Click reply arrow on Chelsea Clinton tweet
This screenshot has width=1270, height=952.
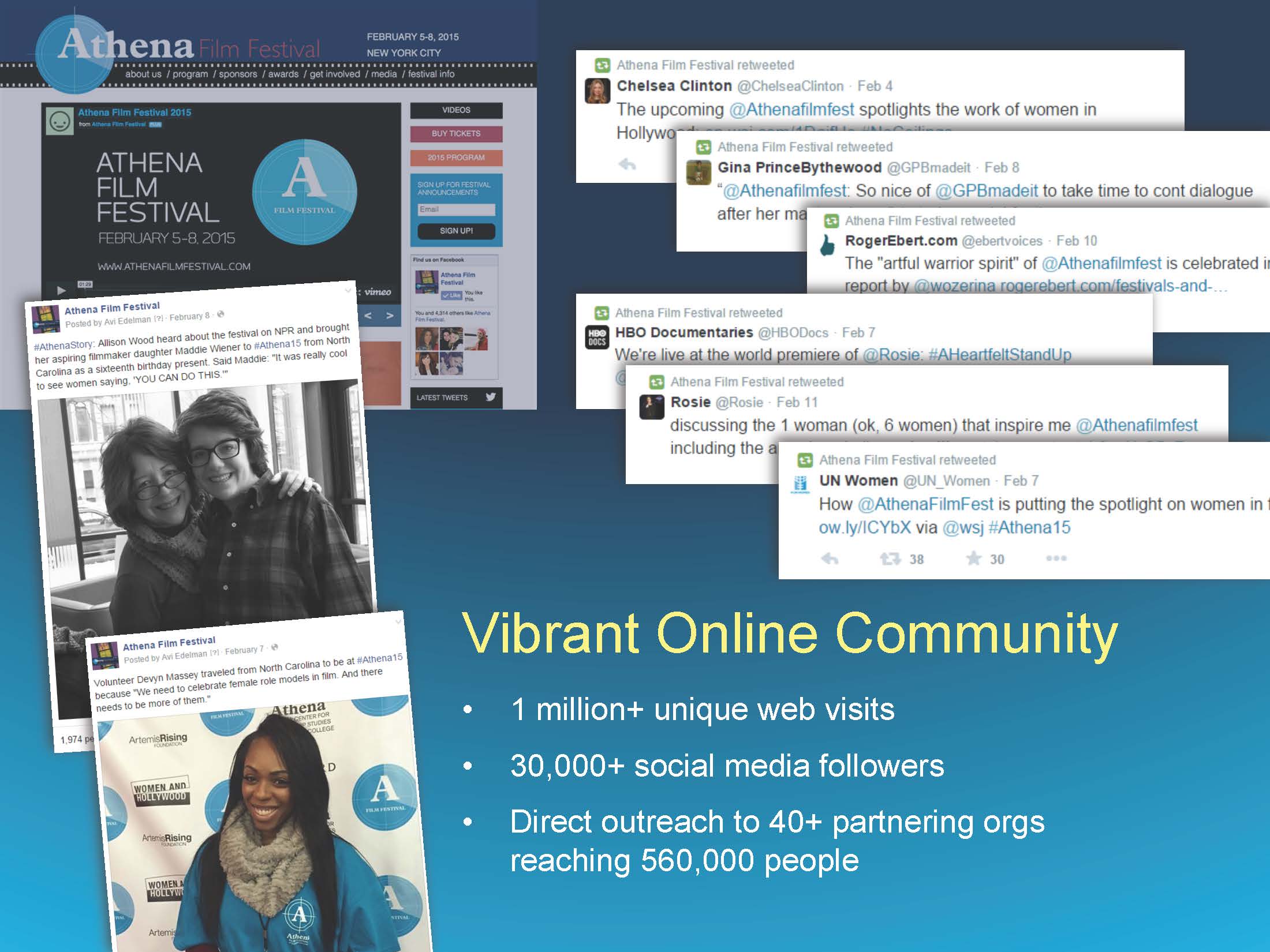pos(627,165)
